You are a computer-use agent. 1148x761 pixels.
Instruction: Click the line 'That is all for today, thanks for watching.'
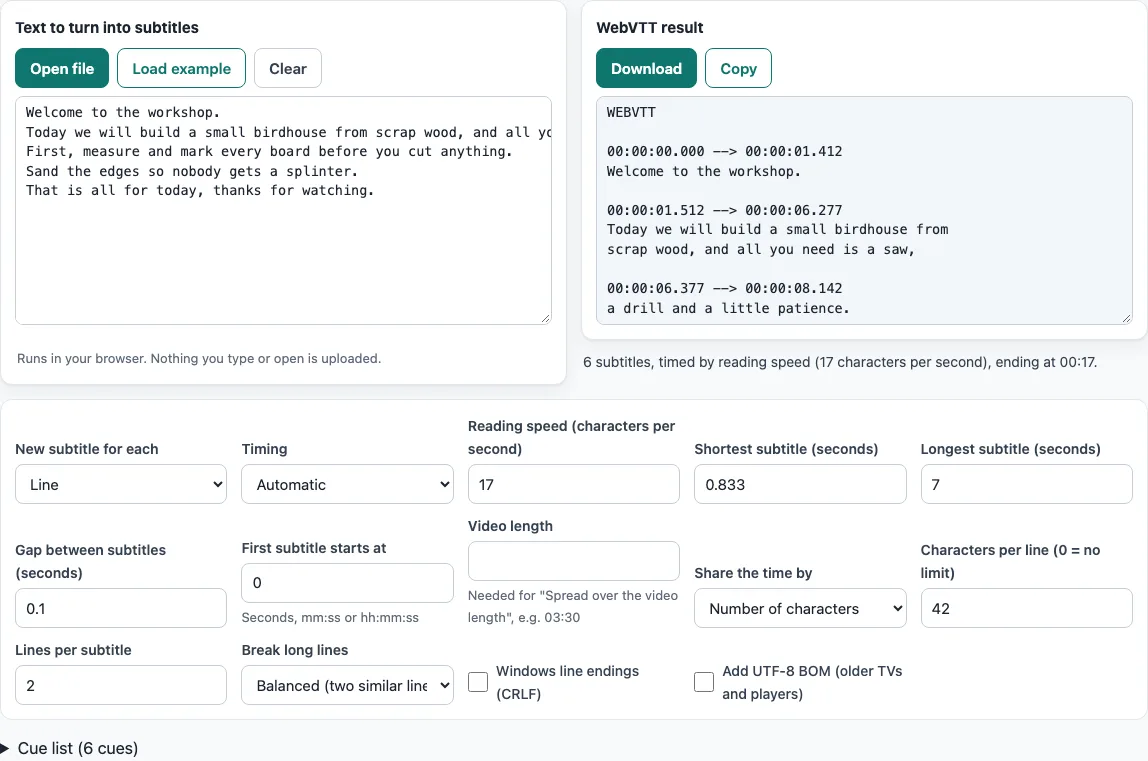click(200, 190)
